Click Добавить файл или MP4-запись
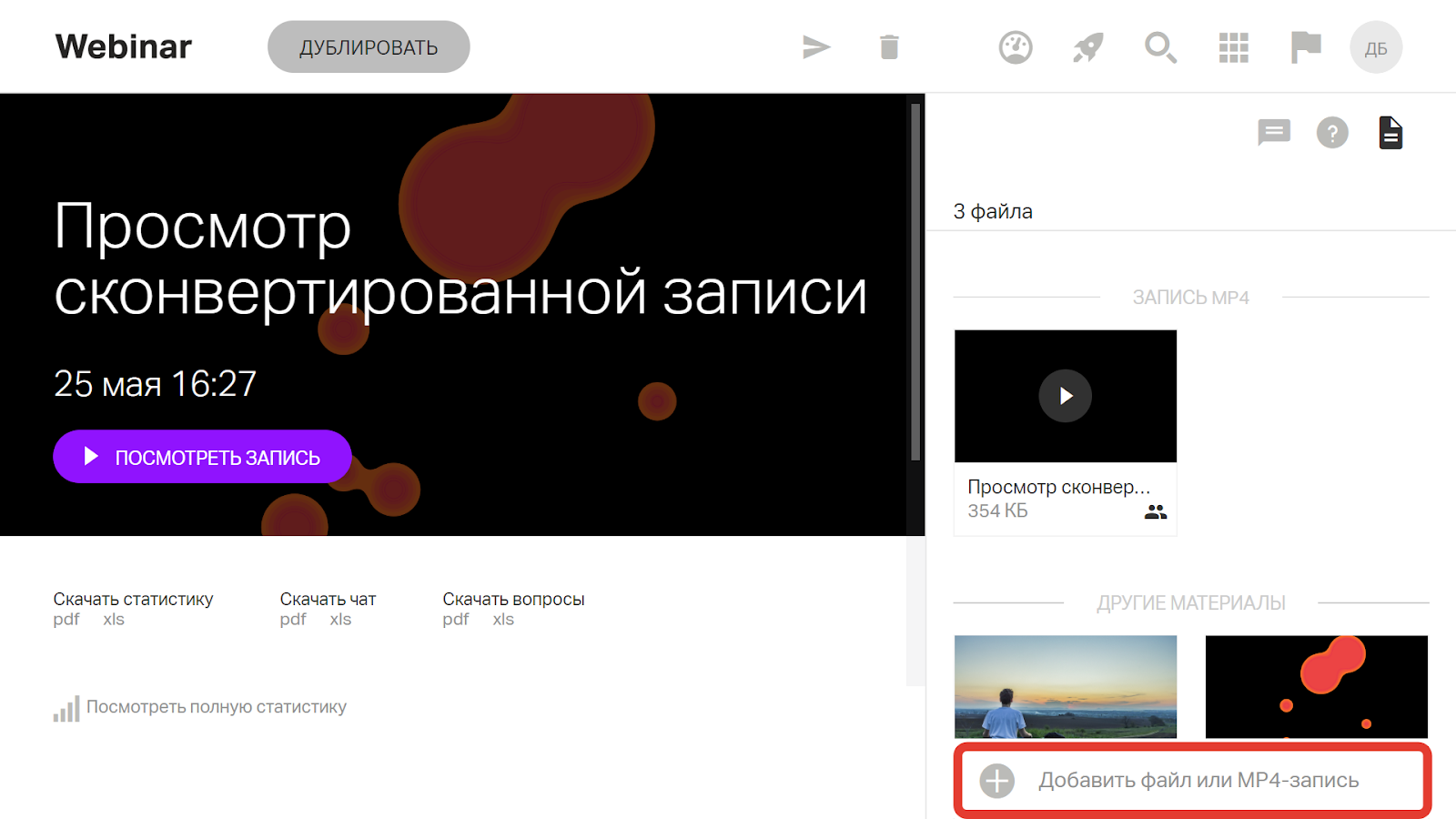Viewport: 1456px width, 819px height. (1193, 780)
